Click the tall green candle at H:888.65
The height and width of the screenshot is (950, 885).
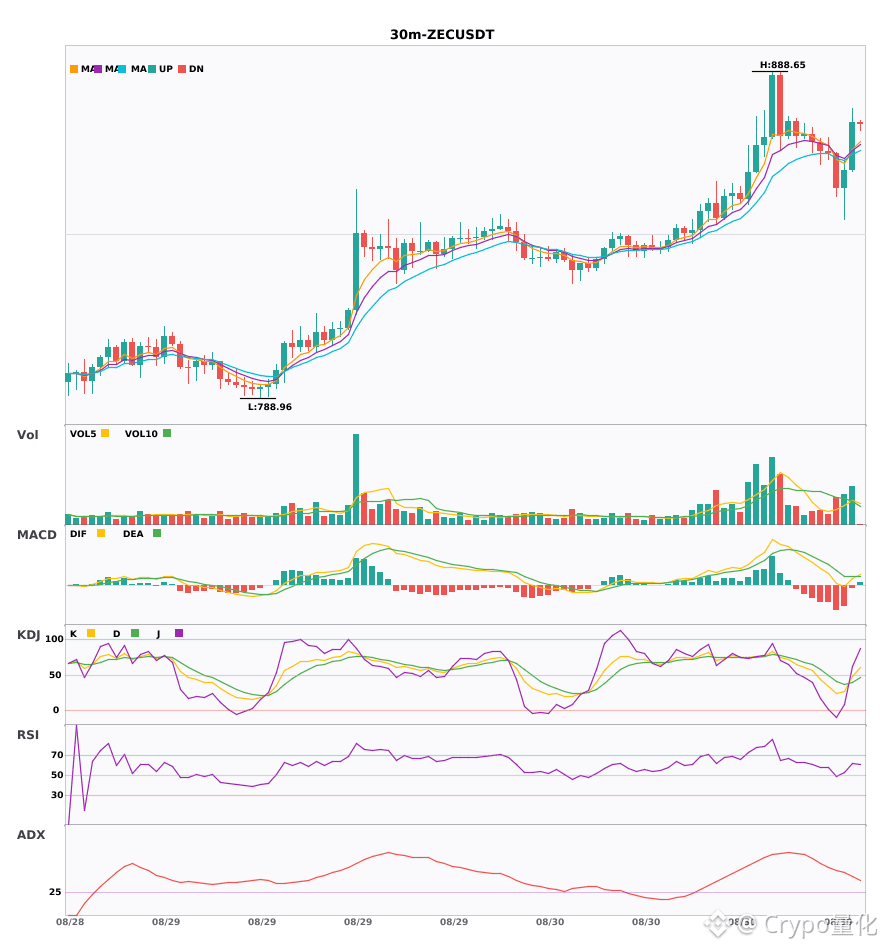point(772,105)
